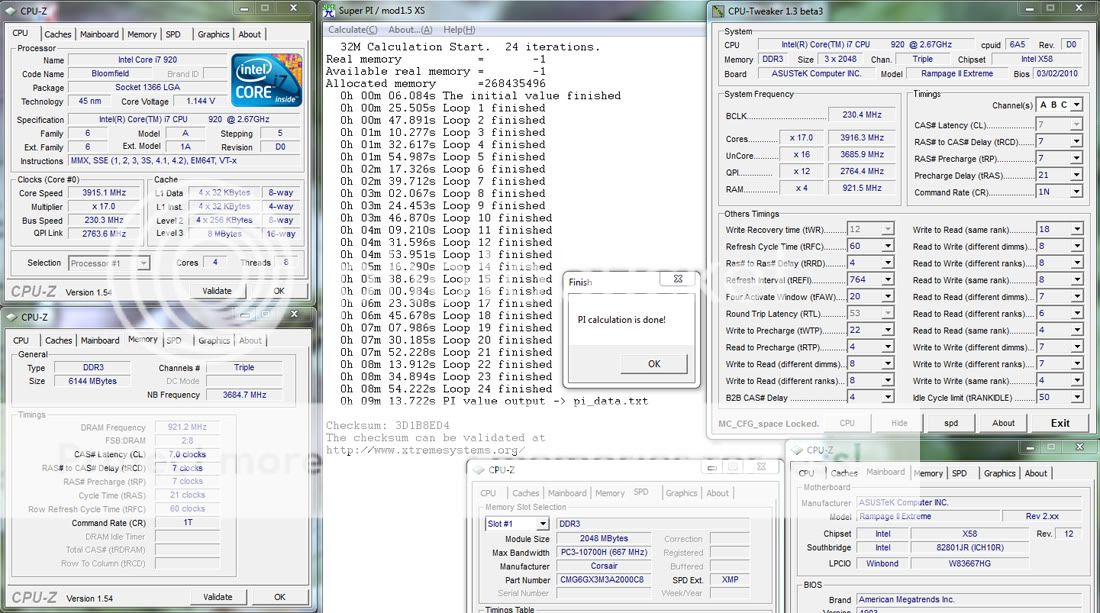The height and width of the screenshot is (613, 1100).
Task: Click Validate in the CPU-Z Memory window
Action: pyautogui.click(x=217, y=597)
